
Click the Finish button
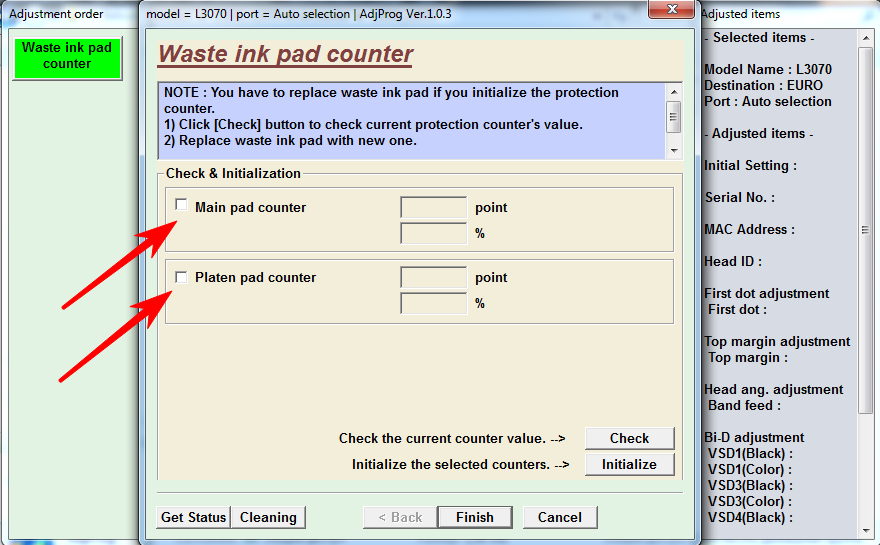tap(474, 517)
